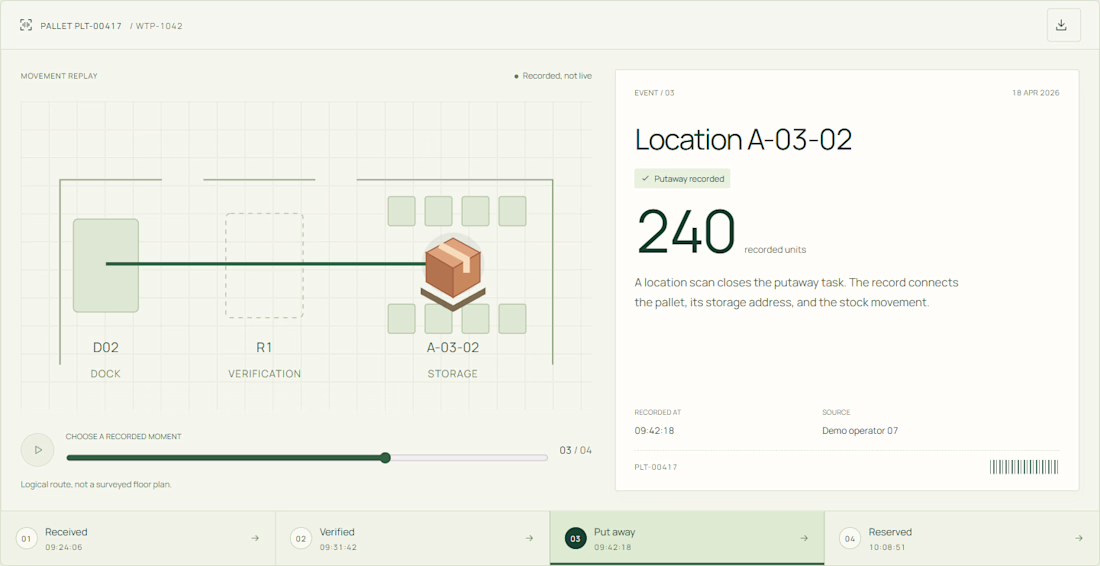This screenshot has width=1100, height=566.
Task: Select the Put away step
Action: point(687,538)
